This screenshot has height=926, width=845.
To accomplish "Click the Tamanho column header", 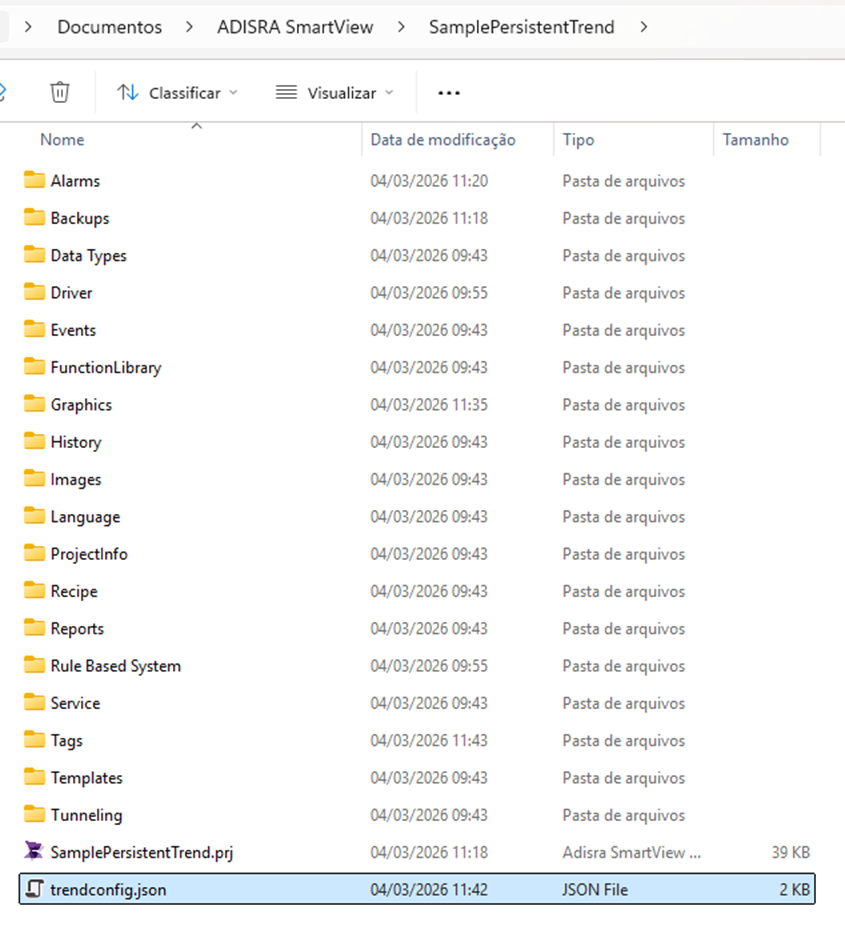I will coord(755,140).
